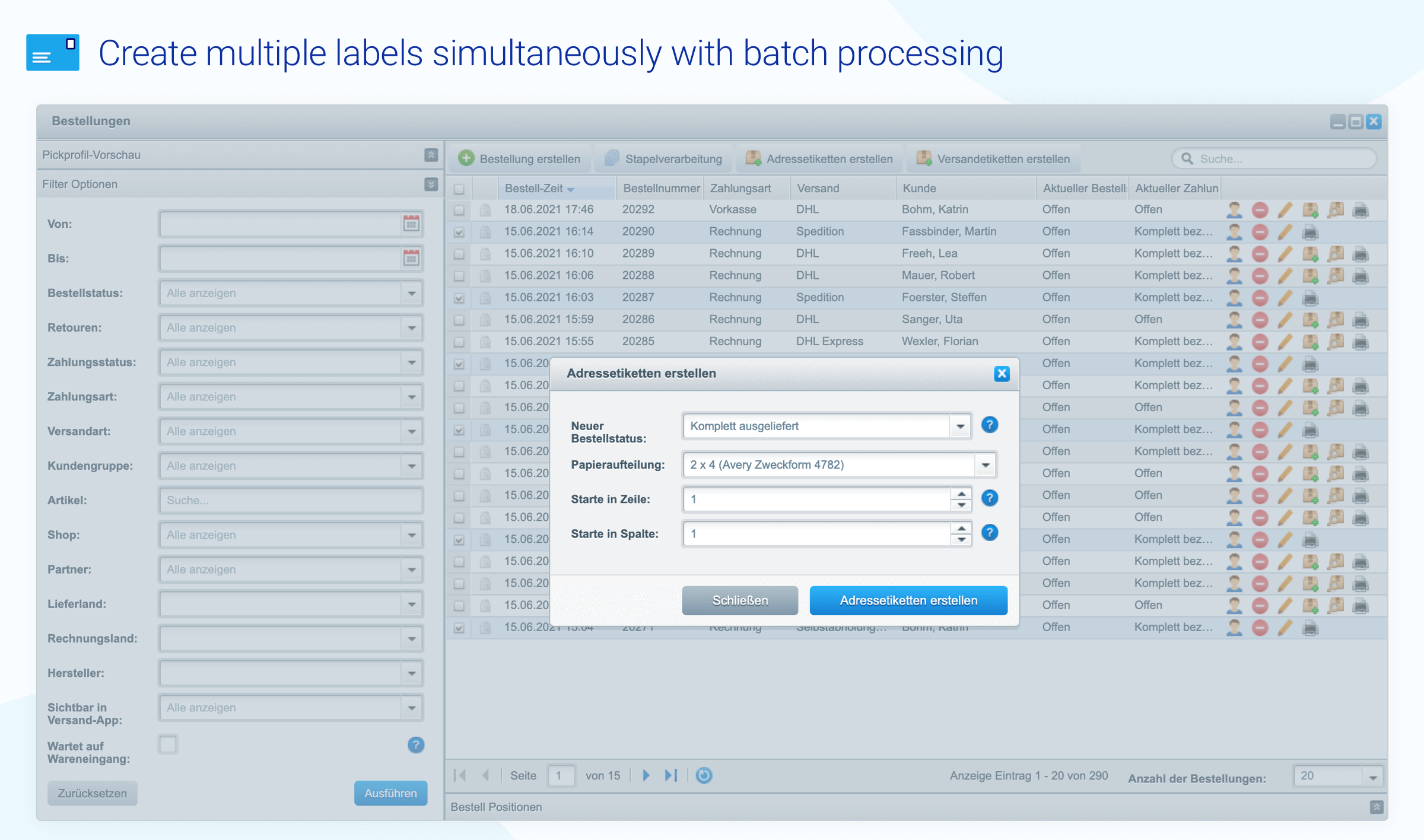Open help icon for Neuer Bestellstatus
This screenshot has width=1424, height=840.
[x=989, y=425]
